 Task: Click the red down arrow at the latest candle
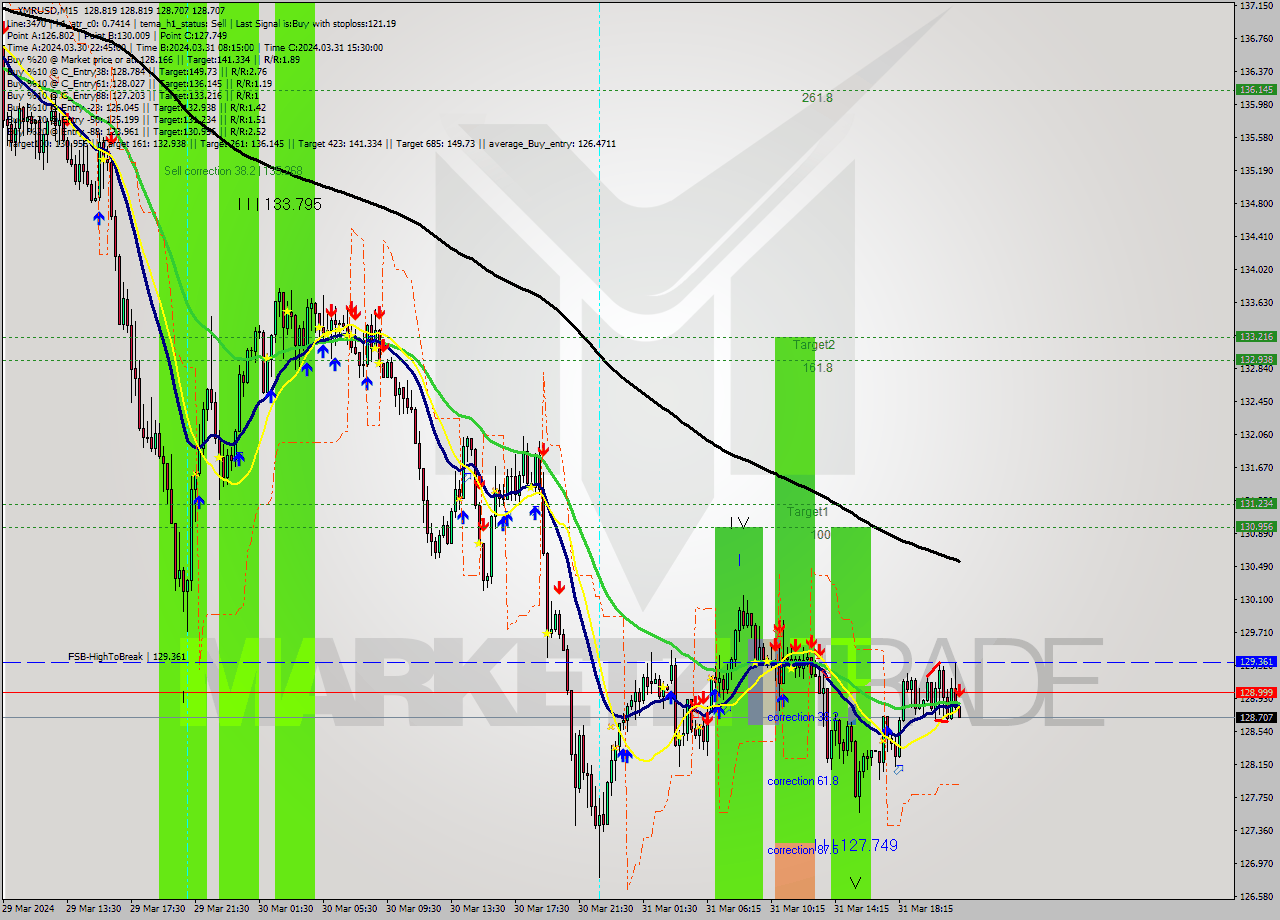pyautogui.click(x=960, y=690)
